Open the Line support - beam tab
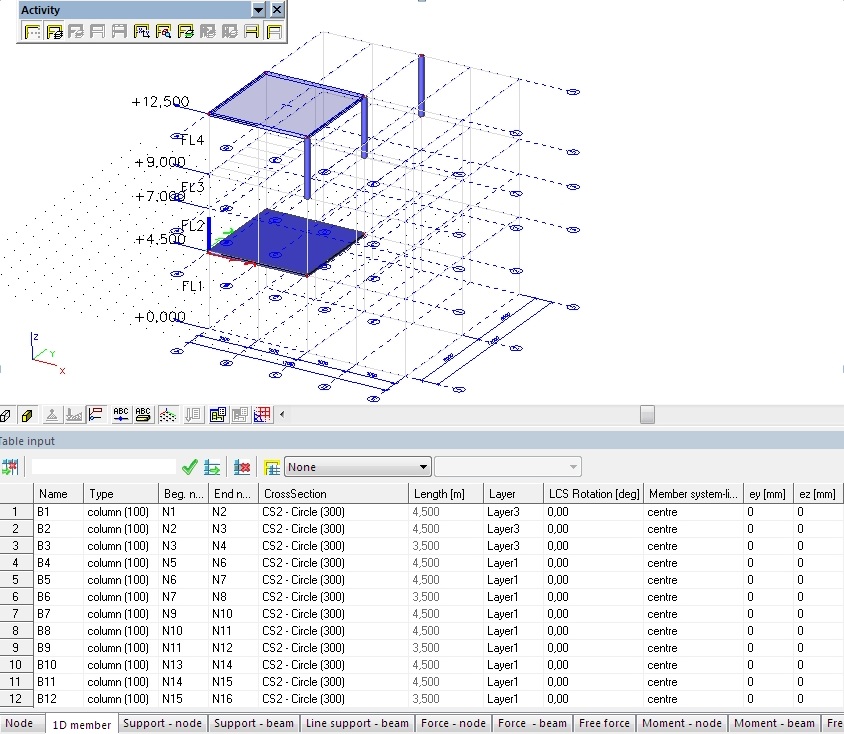Image resolution: width=844 pixels, height=734 pixels. pos(357,723)
